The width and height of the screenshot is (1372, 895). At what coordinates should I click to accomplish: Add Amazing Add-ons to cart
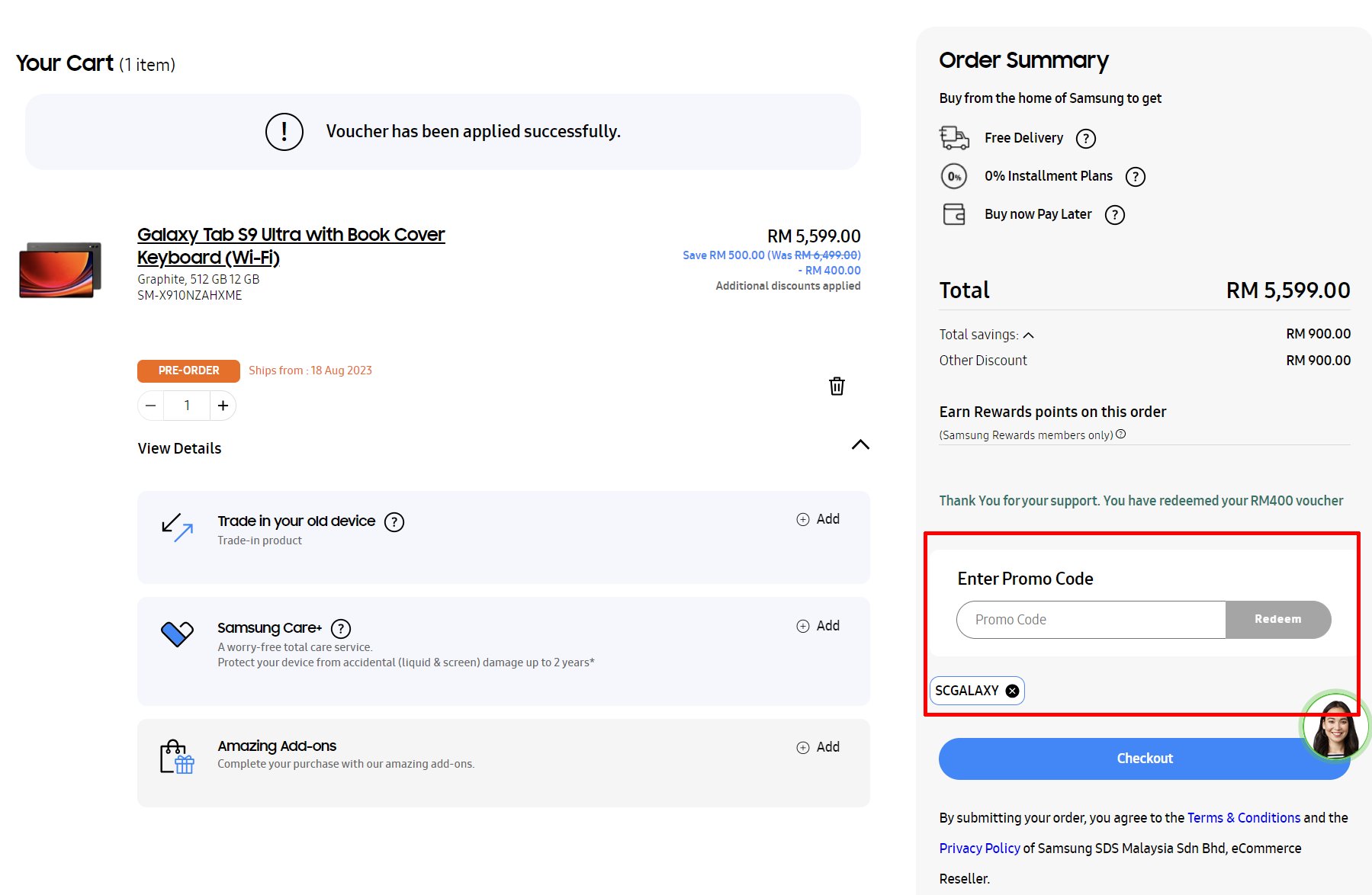point(818,747)
